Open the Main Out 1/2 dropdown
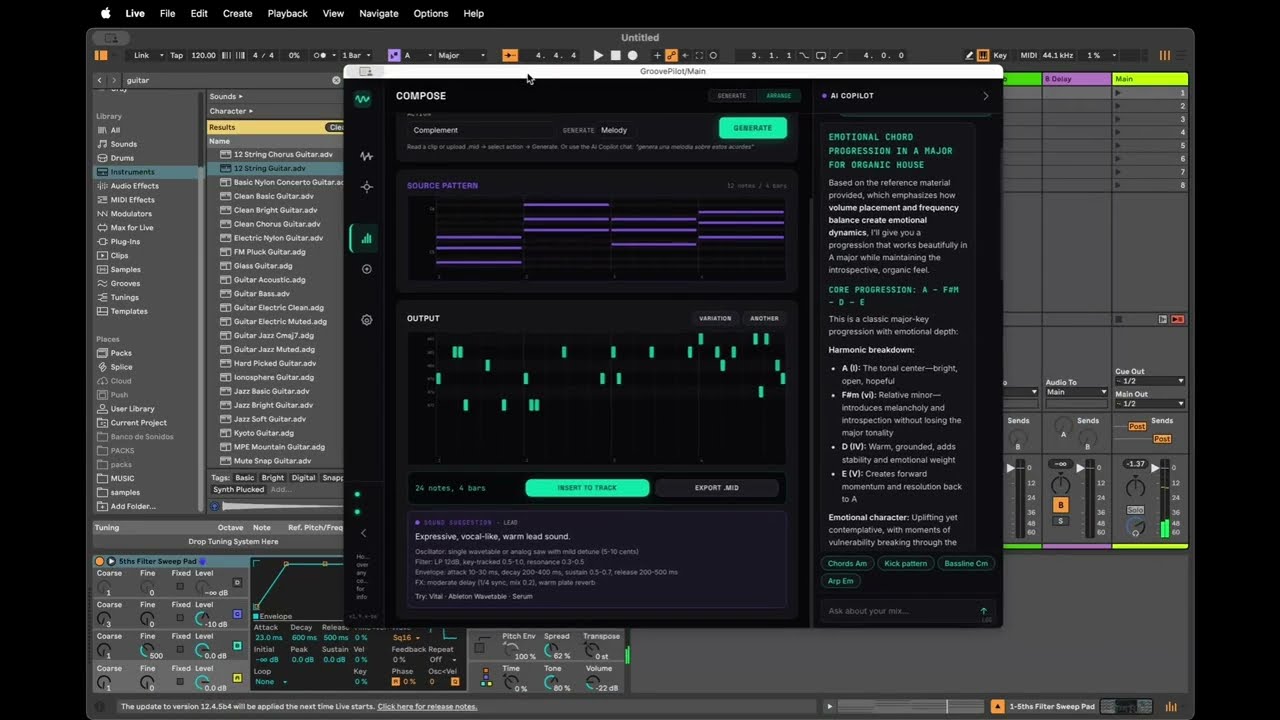Viewport: 1280px width, 720px height. [1150, 404]
